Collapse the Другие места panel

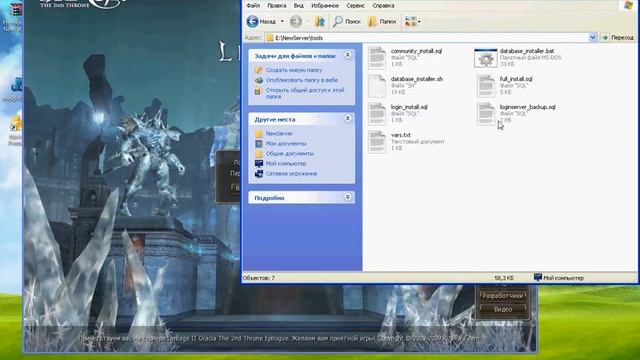click(x=347, y=118)
